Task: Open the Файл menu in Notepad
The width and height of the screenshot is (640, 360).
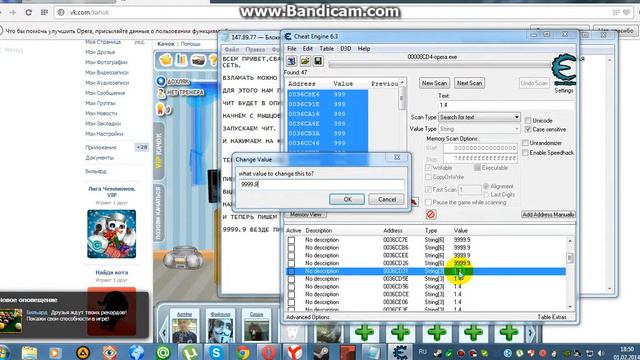Action: coord(231,49)
